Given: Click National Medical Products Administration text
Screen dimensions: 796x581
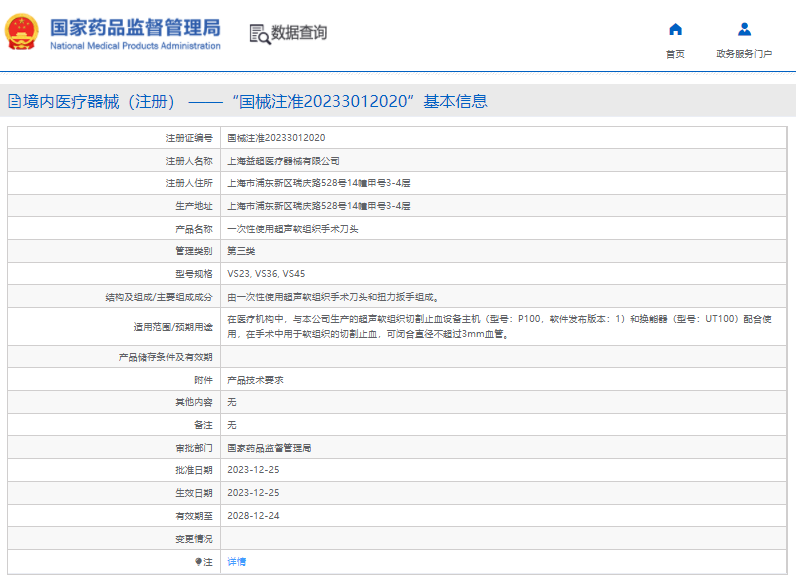Looking at the screenshot, I should (135, 46).
